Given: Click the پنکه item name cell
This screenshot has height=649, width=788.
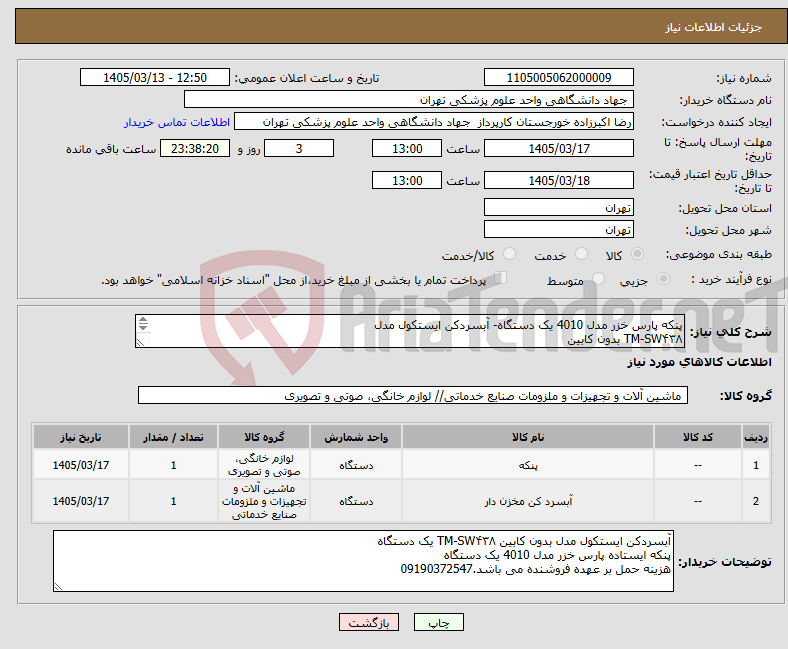Looking at the screenshot, I should tap(528, 466).
